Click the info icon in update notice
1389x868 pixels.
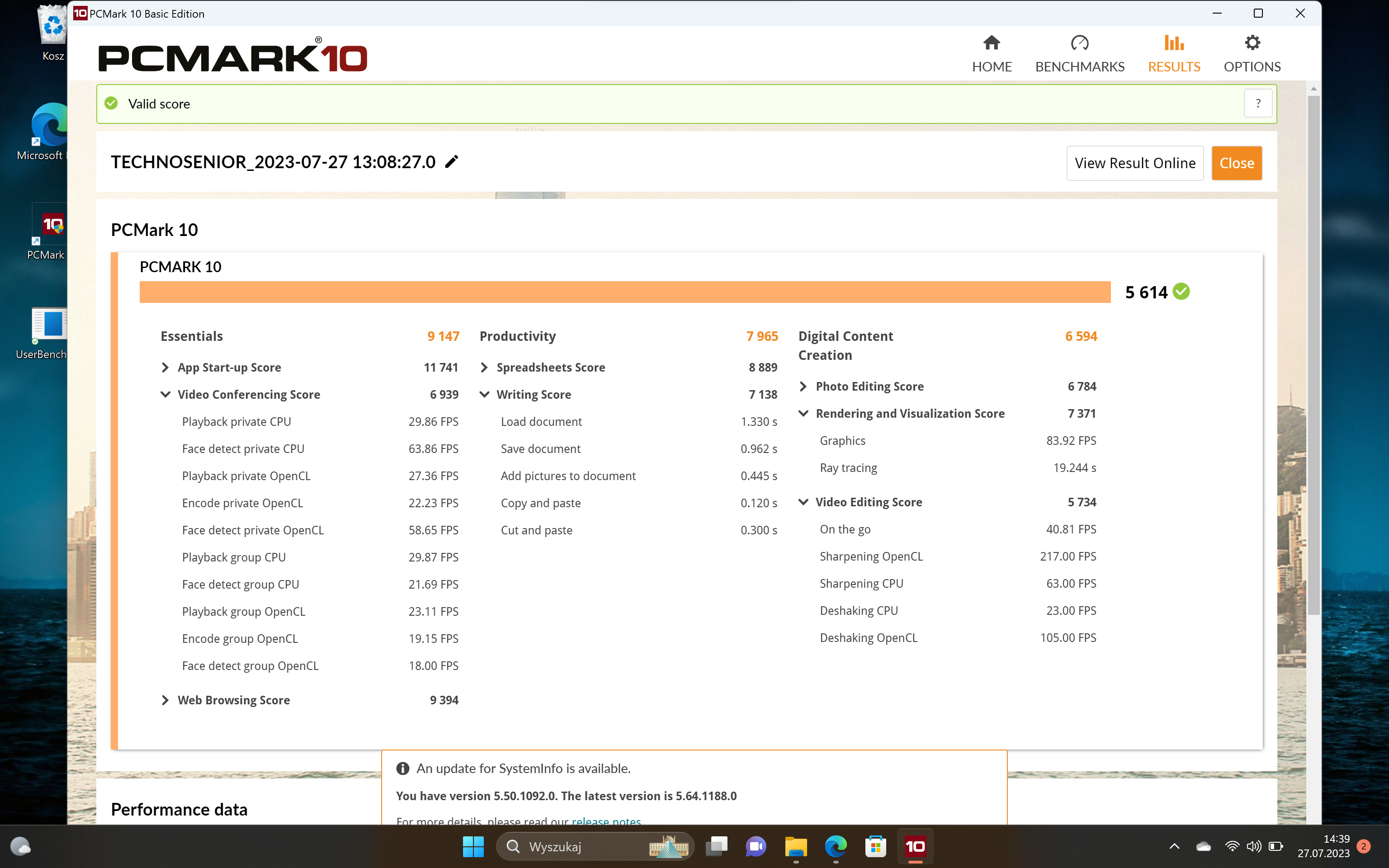403,768
